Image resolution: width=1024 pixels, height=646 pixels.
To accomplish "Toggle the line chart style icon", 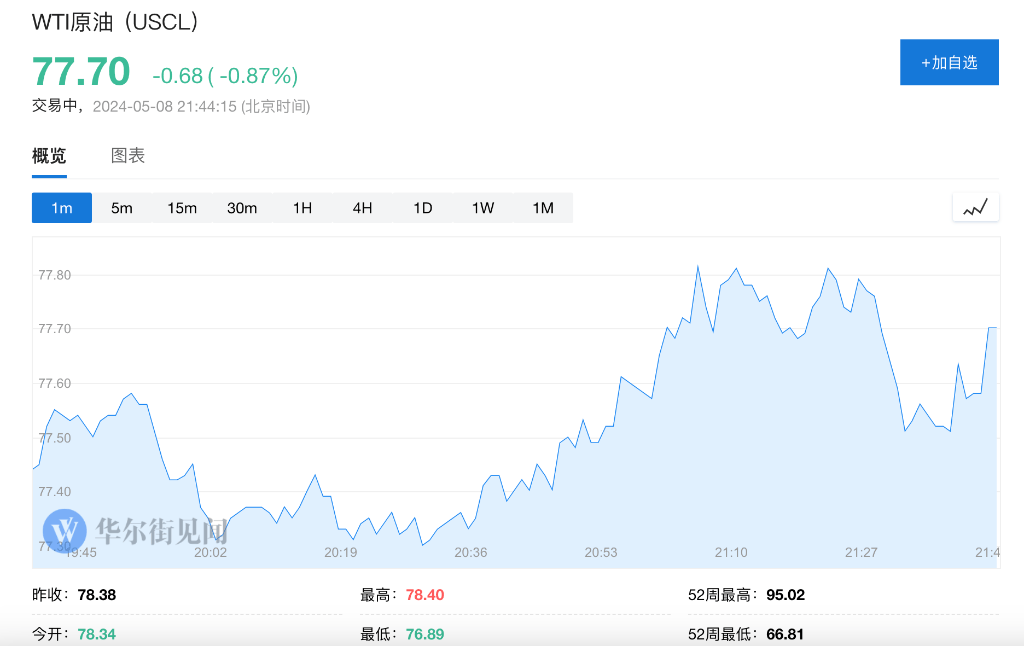I will click(976, 208).
